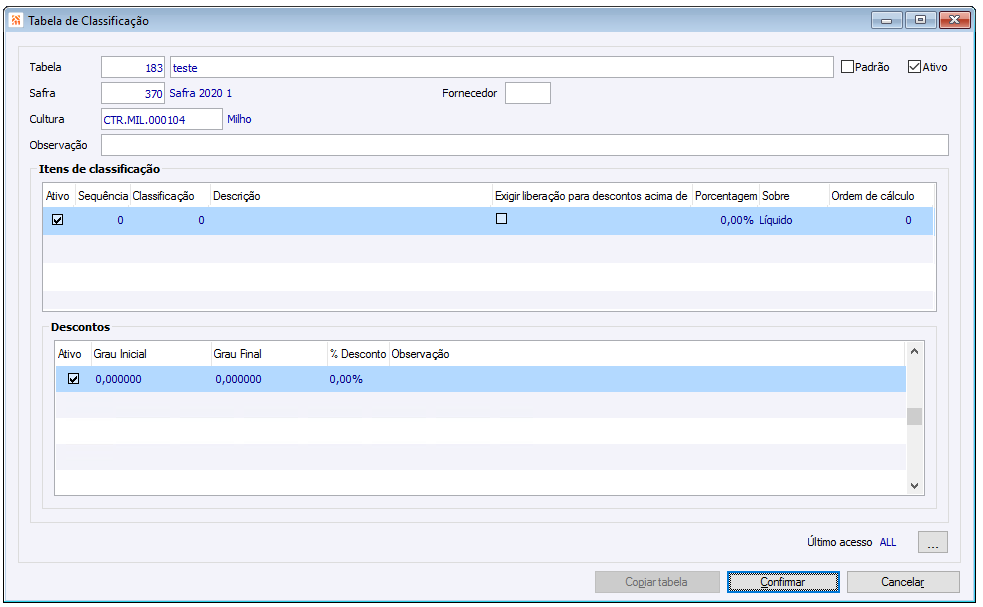
Task: Sort by Sequência column header
Action: click(x=103, y=196)
